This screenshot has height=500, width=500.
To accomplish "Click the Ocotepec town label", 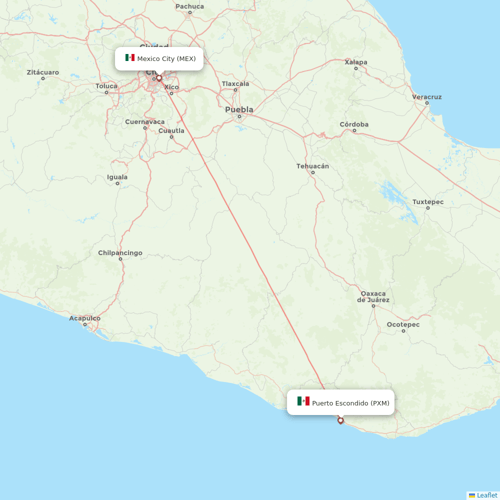I will click(x=403, y=325).
